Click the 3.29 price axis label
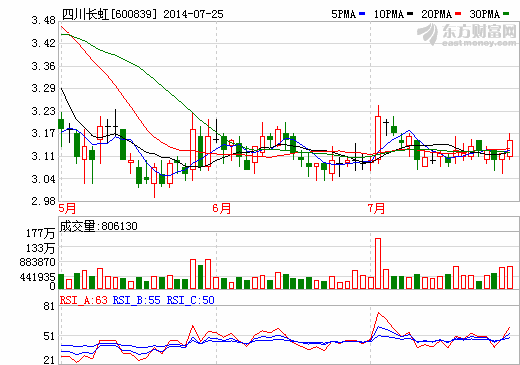 click(x=44, y=89)
